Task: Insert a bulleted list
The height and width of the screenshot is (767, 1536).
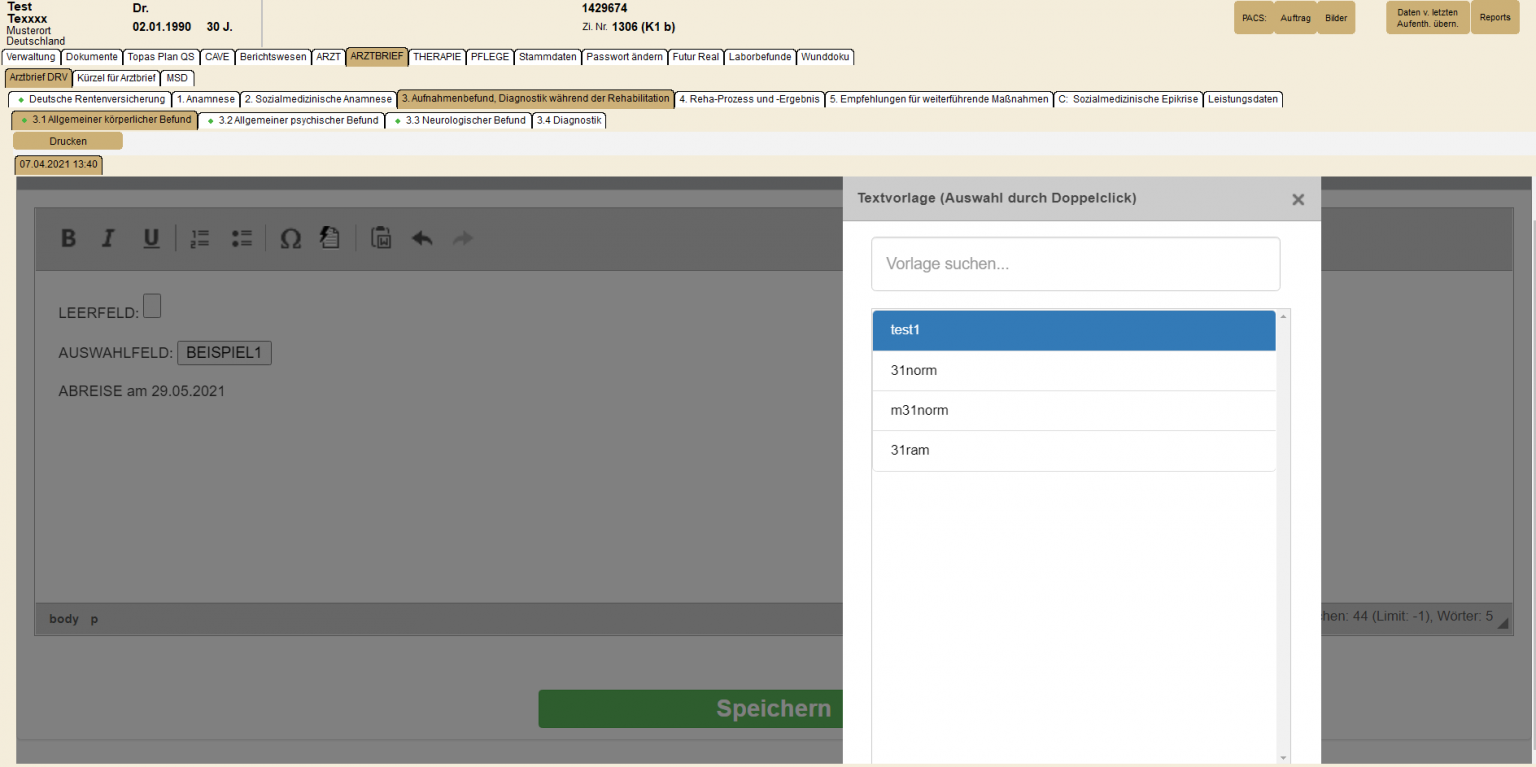Action: click(x=241, y=238)
